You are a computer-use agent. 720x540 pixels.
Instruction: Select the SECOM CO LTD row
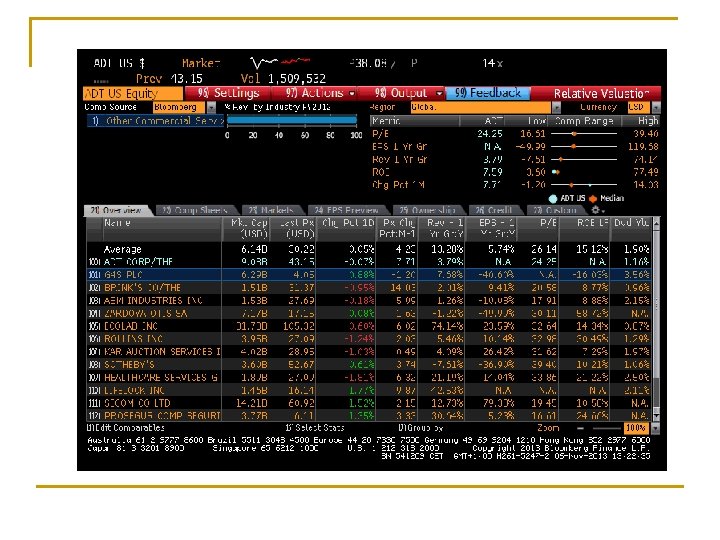pyautogui.click(x=369, y=403)
